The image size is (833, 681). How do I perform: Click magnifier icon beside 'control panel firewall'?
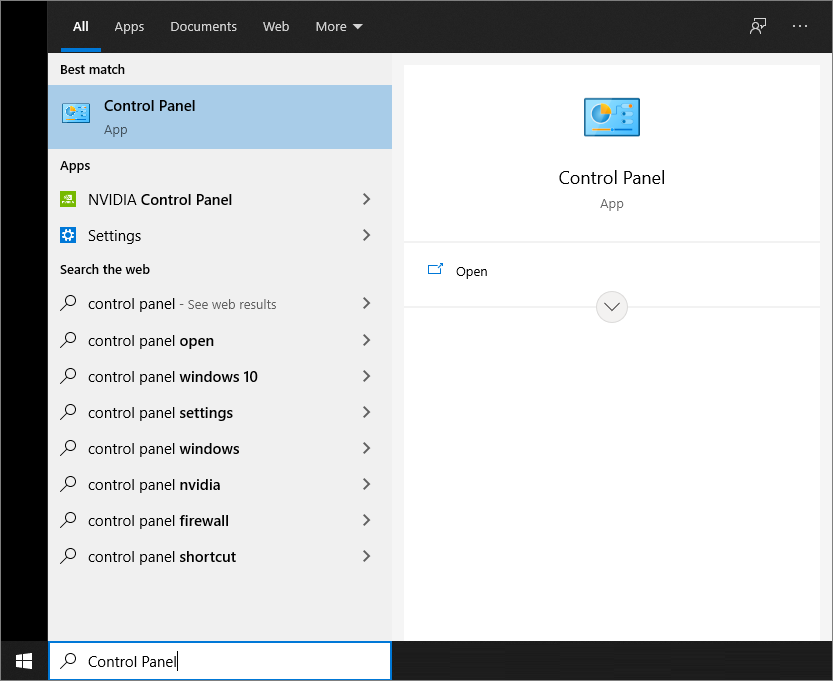tap(68, 520)
